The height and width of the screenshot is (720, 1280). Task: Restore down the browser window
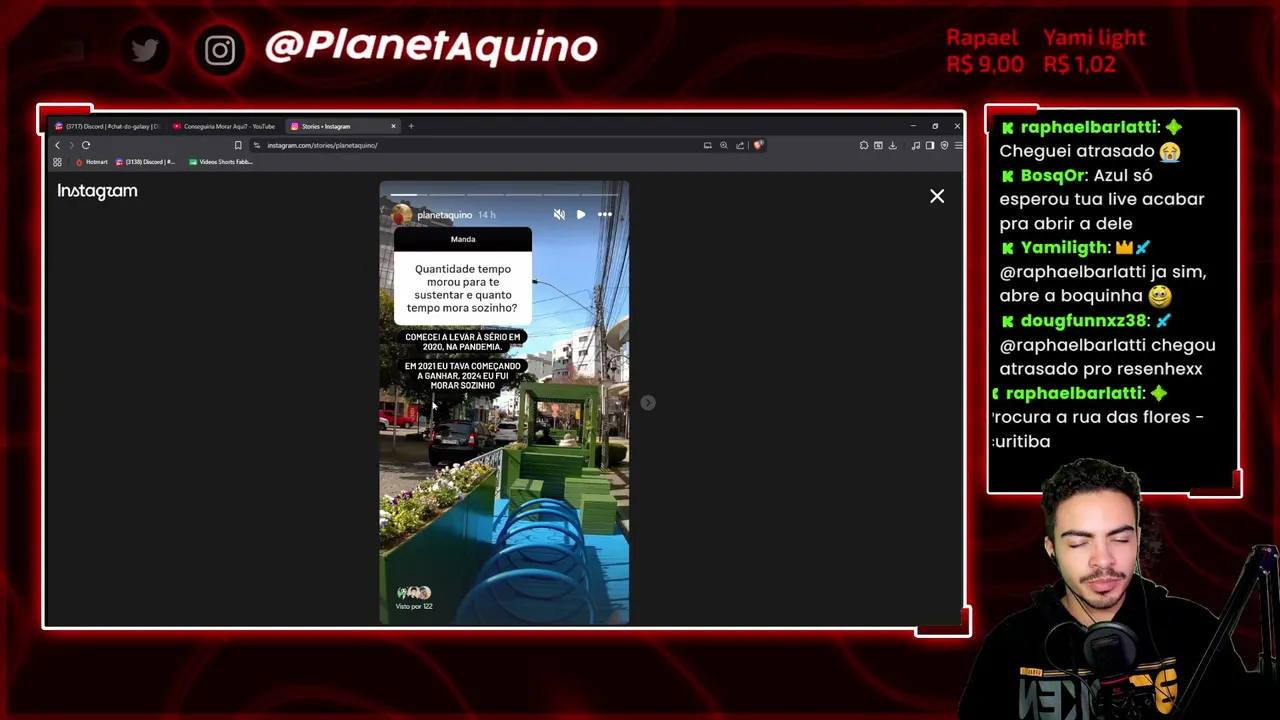pyautogui.click(x=935, y=126)
